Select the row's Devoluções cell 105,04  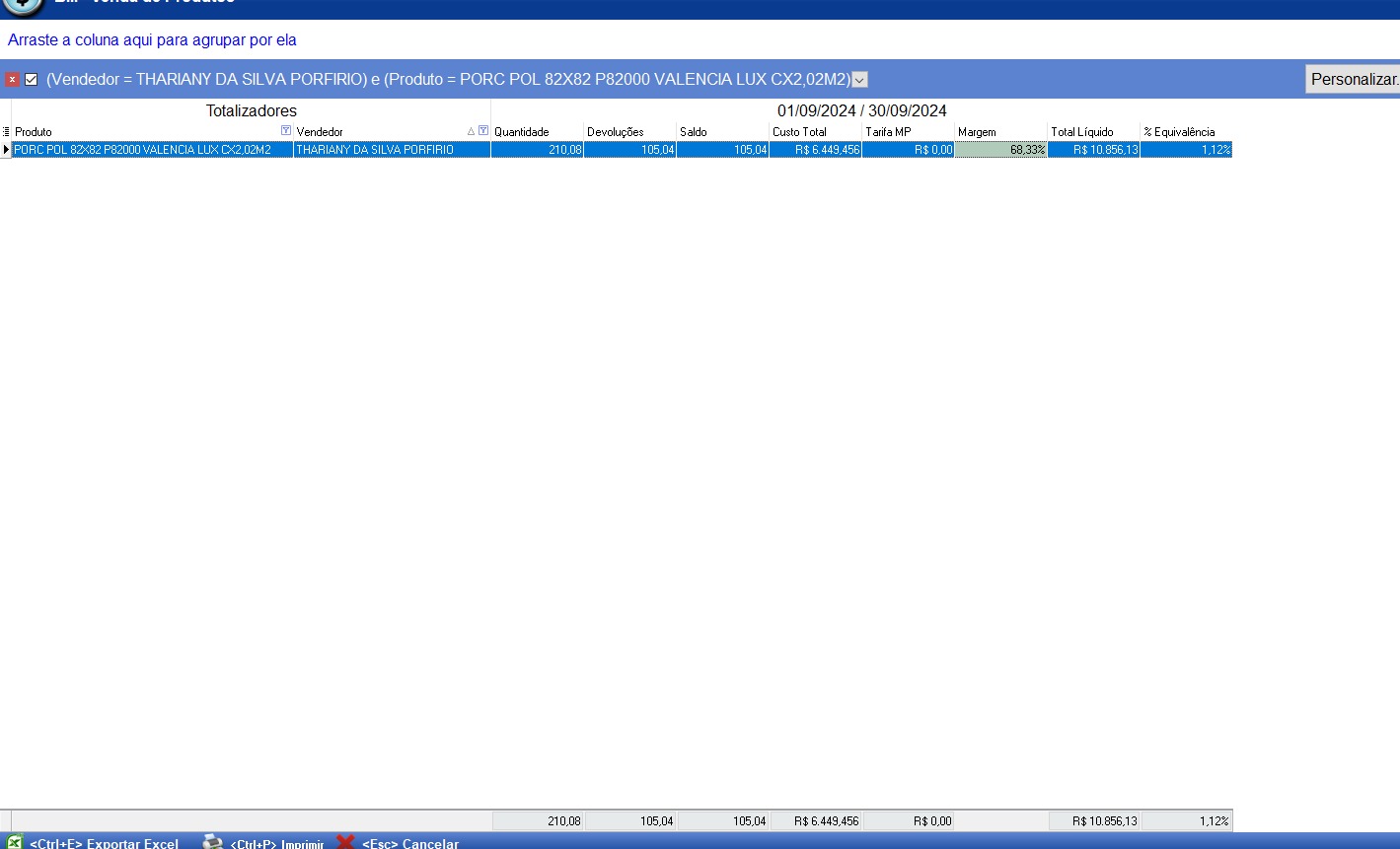pyautogui.click(x=629, y=150)
